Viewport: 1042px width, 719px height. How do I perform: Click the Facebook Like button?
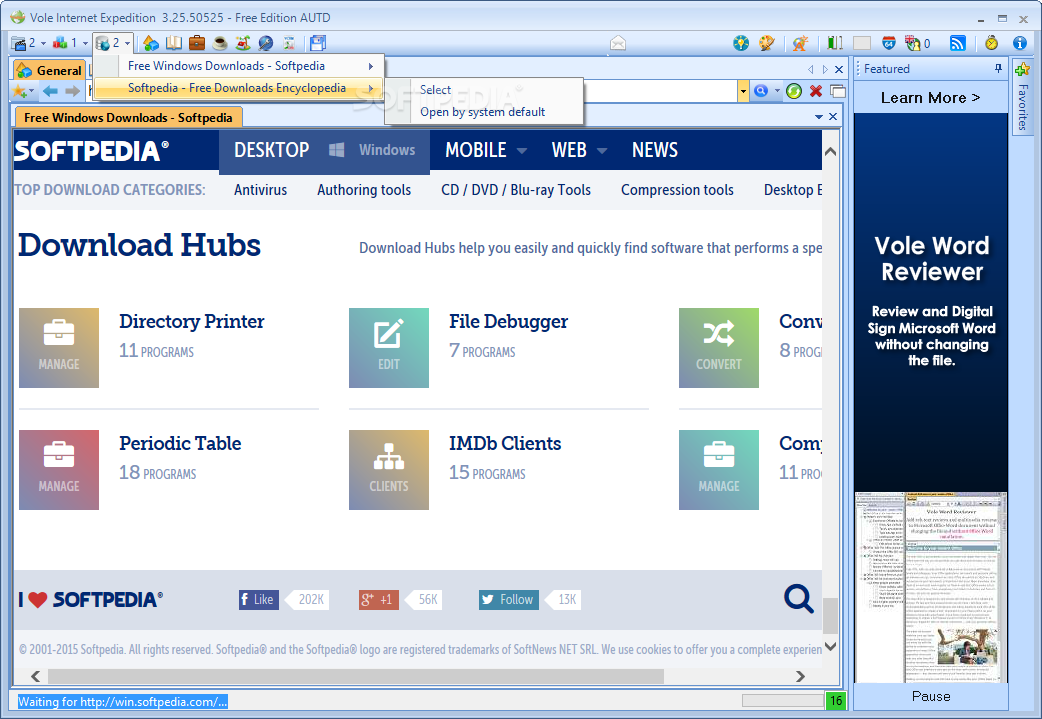point(259,599)
